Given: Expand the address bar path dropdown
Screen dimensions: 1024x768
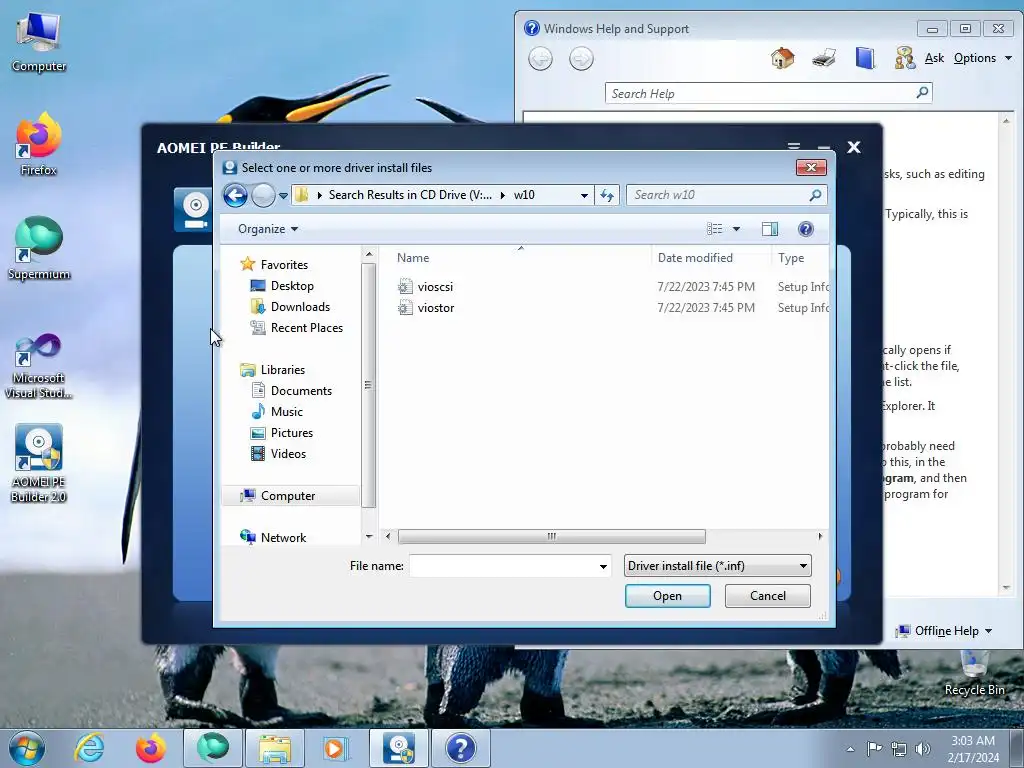Looking at the screenshot, I should (x=584, y=195).
